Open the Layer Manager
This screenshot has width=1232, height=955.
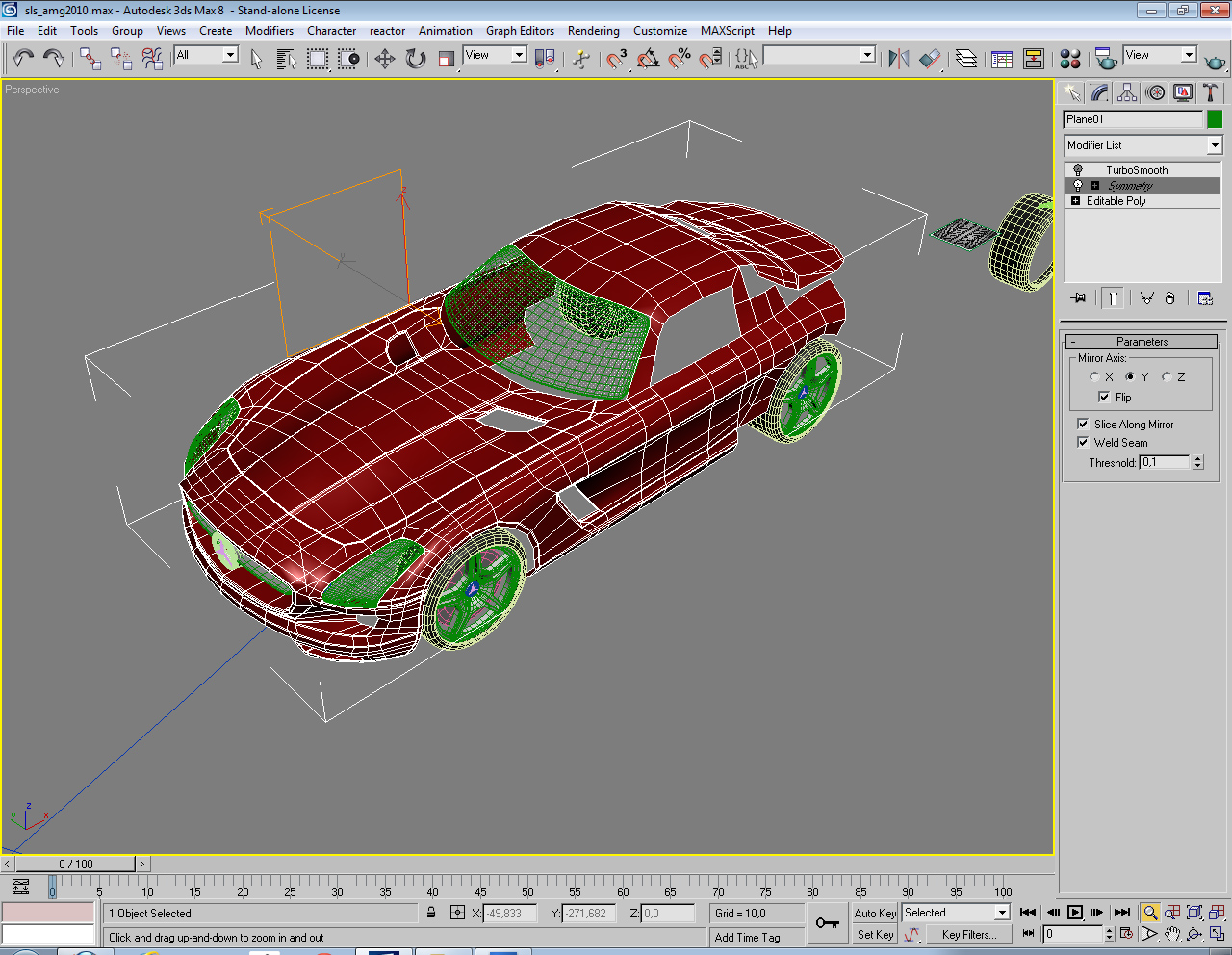[x=965, y=59]
